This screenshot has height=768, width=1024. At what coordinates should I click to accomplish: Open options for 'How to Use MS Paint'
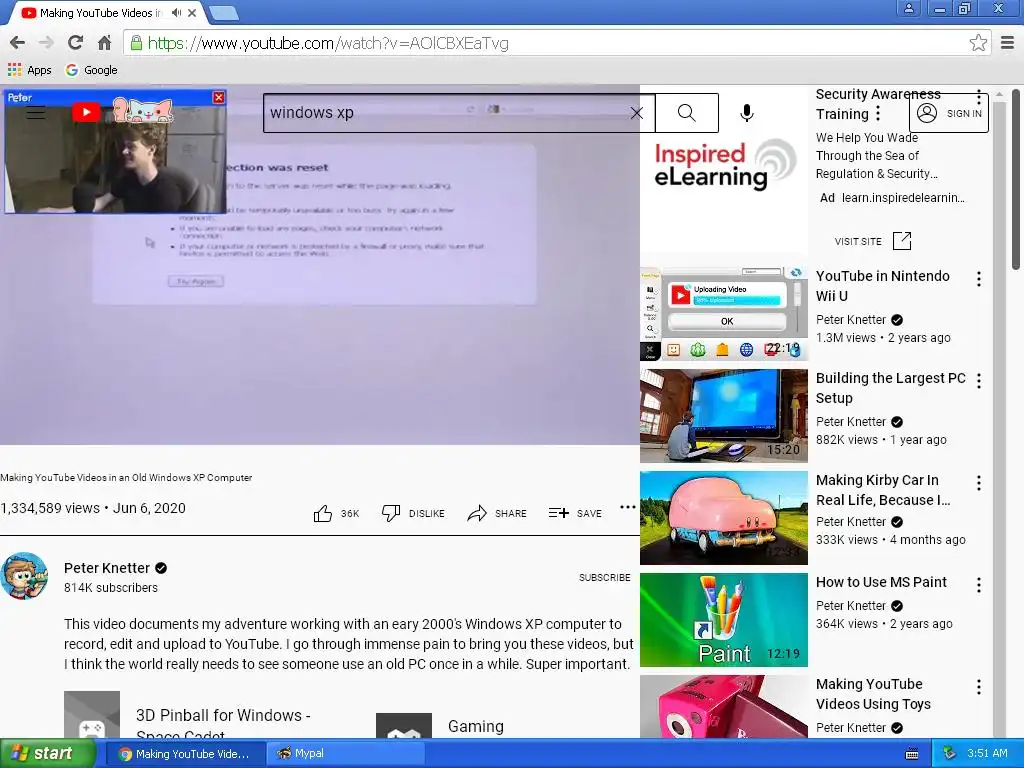(x=978, y=585)
